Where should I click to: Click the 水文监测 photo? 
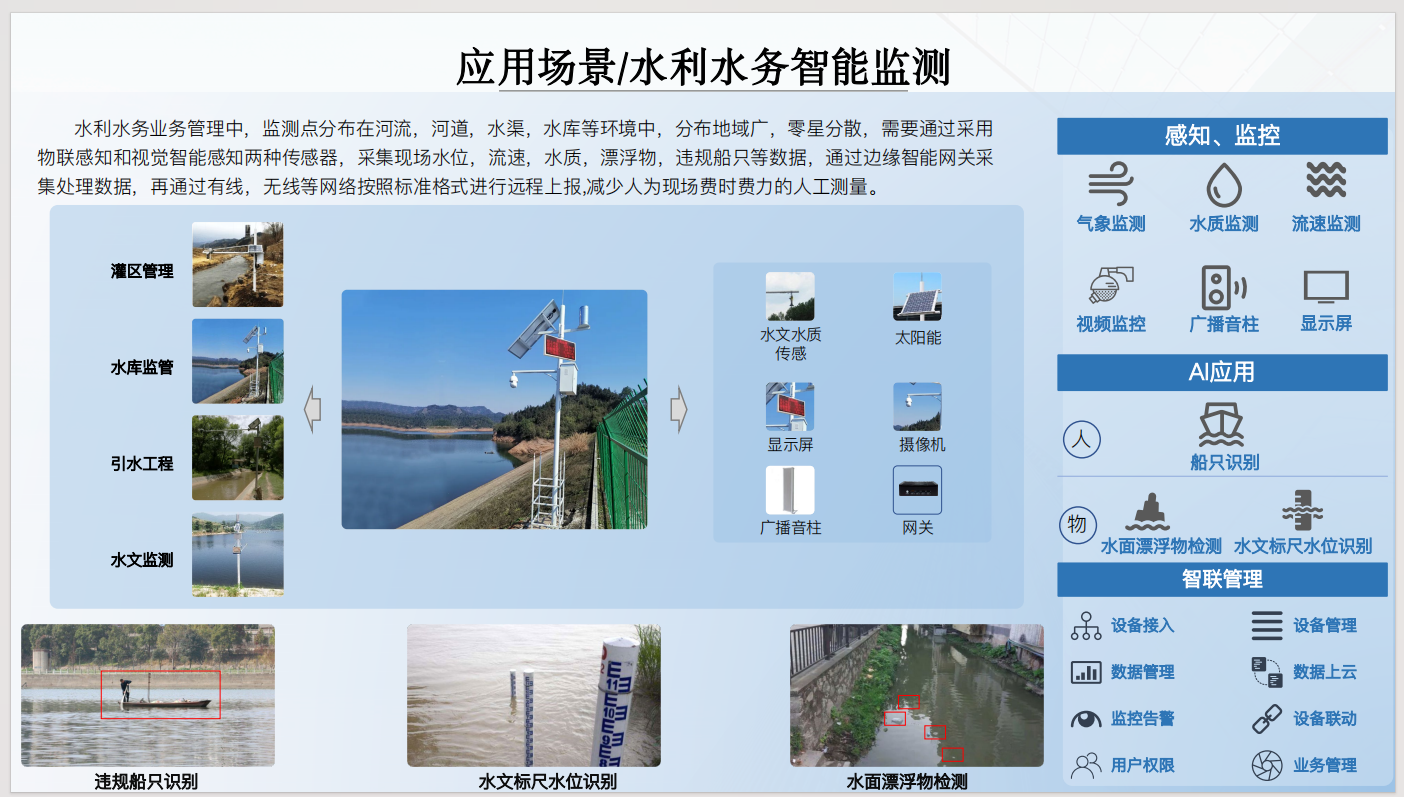coord(238,555)
